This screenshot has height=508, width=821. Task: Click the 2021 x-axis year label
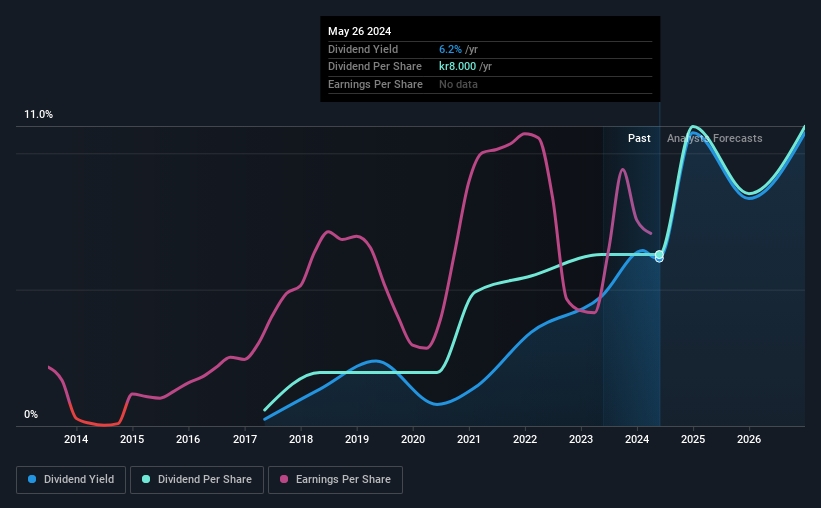click(x=469, y=439)
